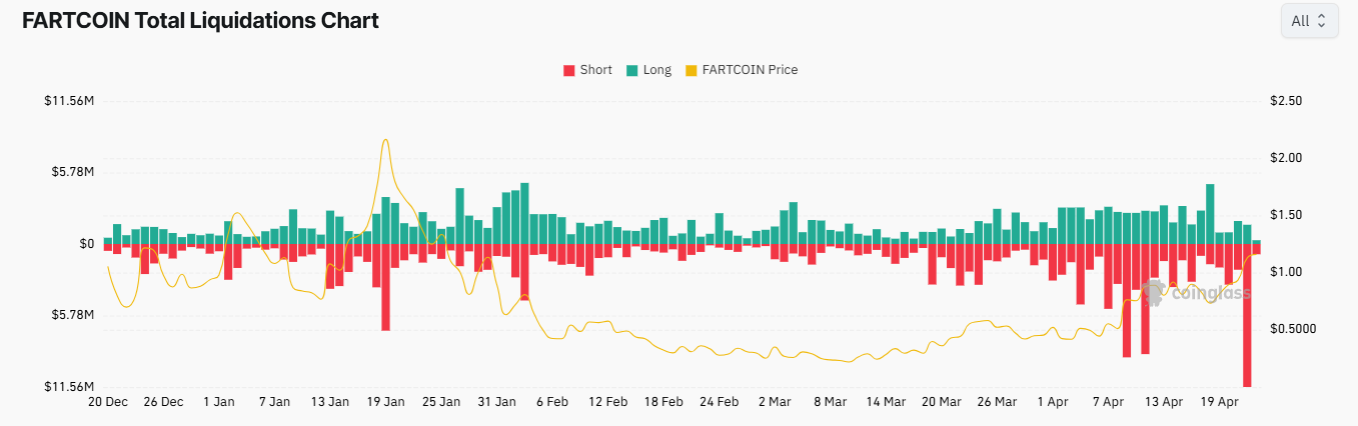
Task: Click the 19 Jan date label
Action: [385, 402]
